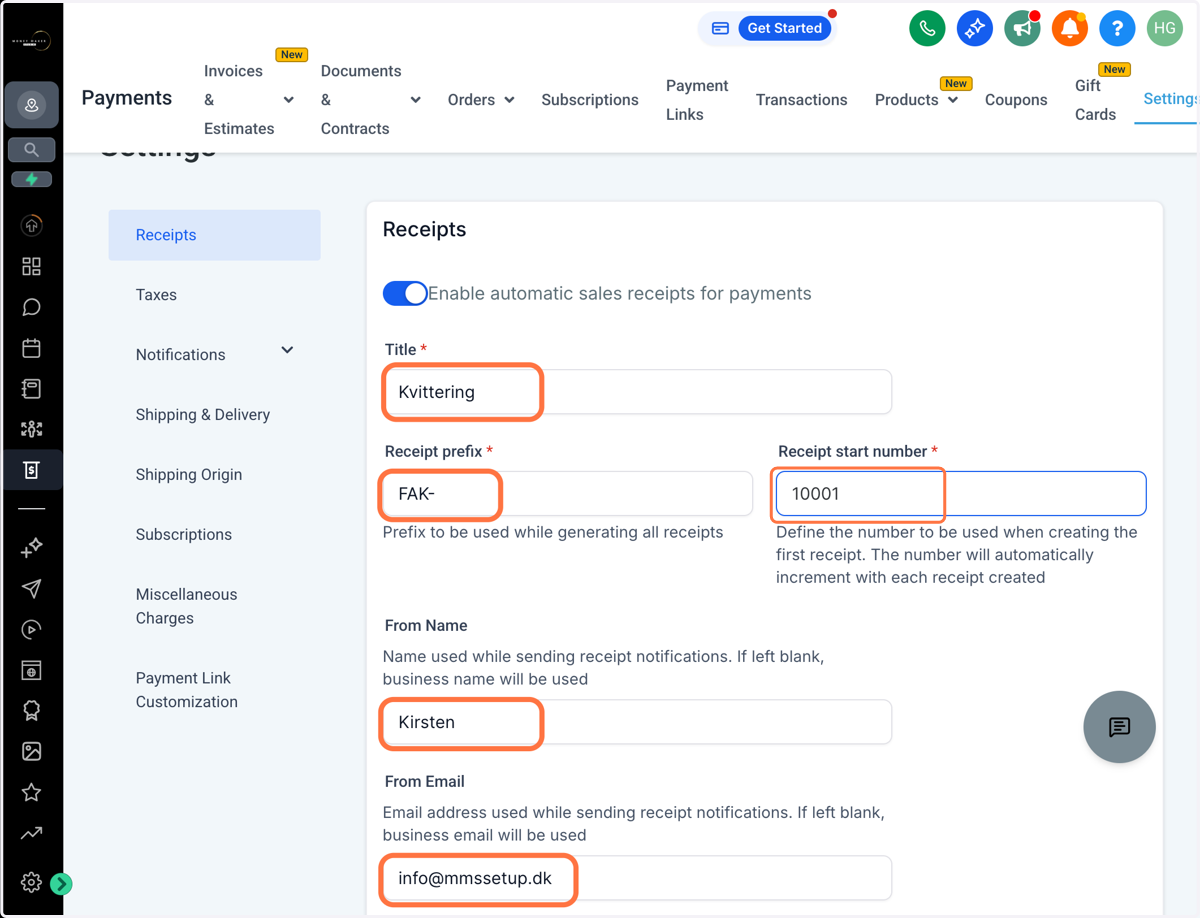Open Shipping Origin settings

click(189, 475)
